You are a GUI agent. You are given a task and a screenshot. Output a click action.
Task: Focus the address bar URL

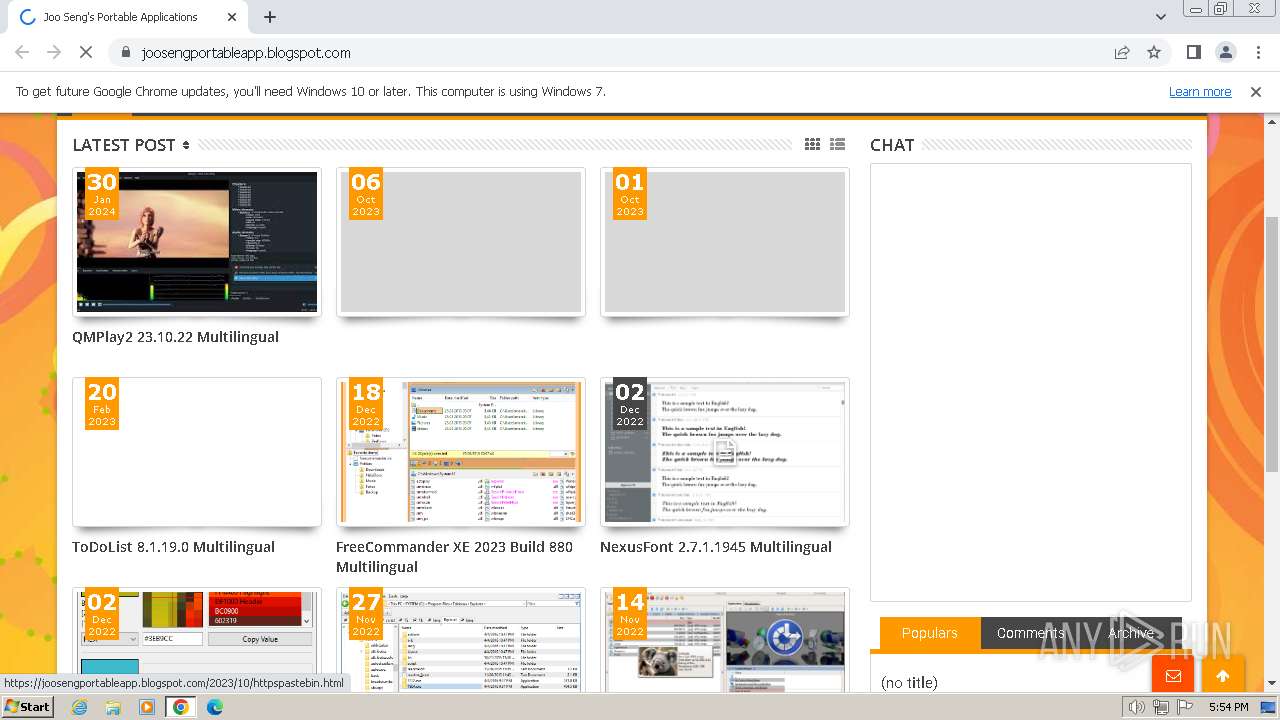[246, 53]
